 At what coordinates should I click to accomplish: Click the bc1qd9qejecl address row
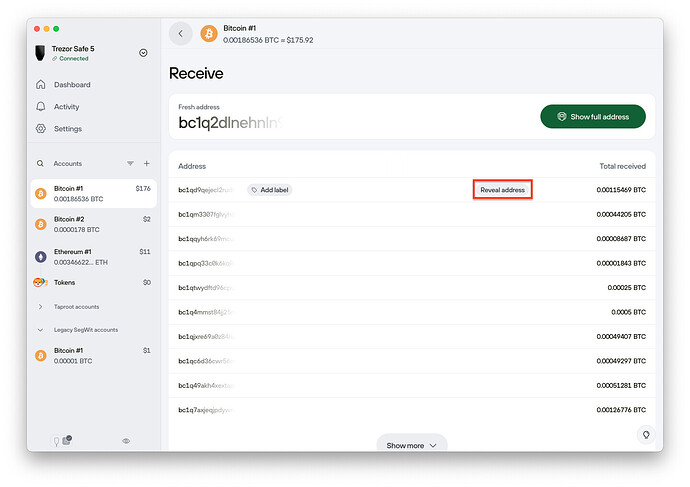412,190
